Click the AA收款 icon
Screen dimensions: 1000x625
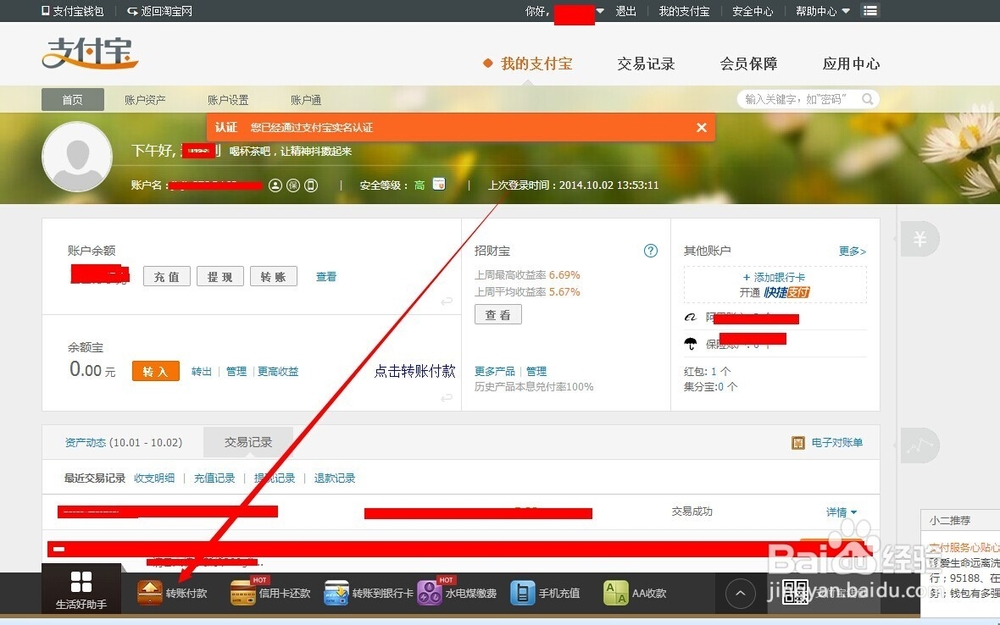616,592
